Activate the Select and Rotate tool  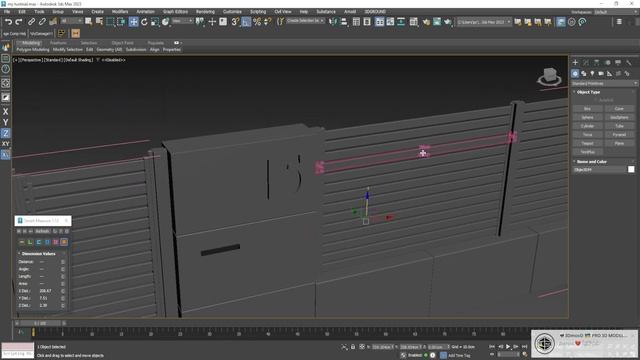click(x=144, y=22)
